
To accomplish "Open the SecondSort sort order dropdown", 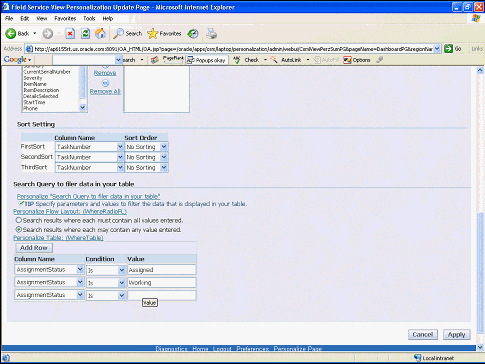I will click(x=164, y=157).
